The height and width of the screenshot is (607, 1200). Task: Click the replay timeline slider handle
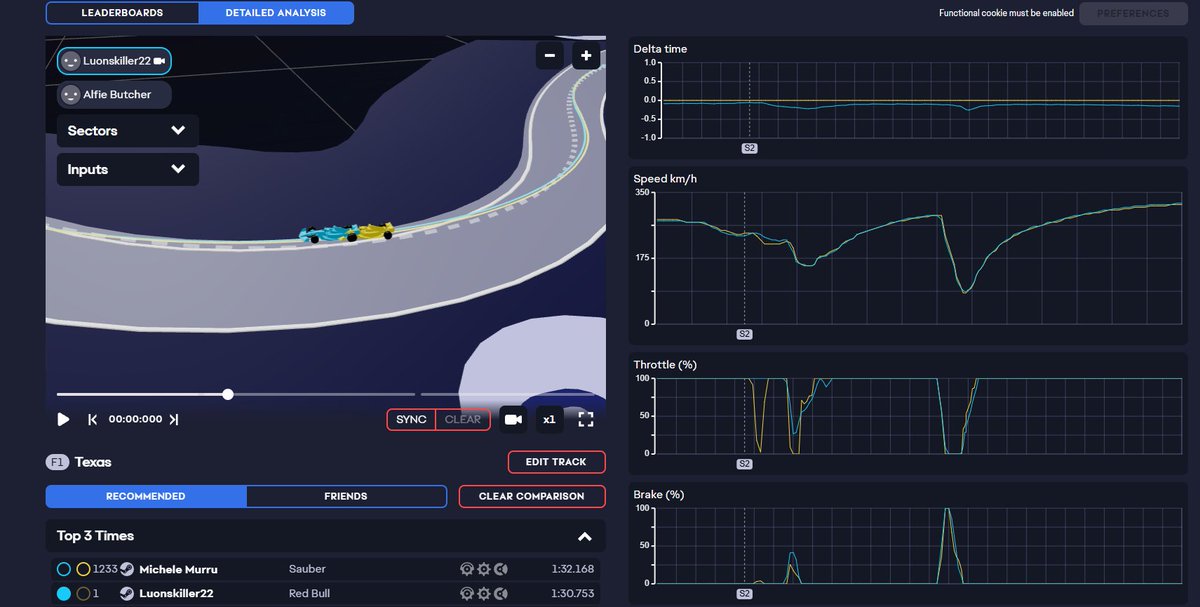pos(228,394)
